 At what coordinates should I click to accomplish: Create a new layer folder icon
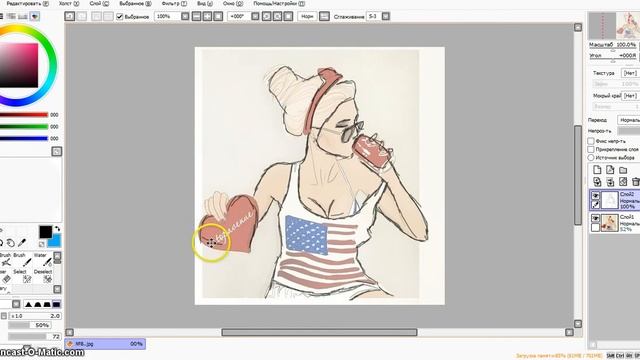coord(623,170)
